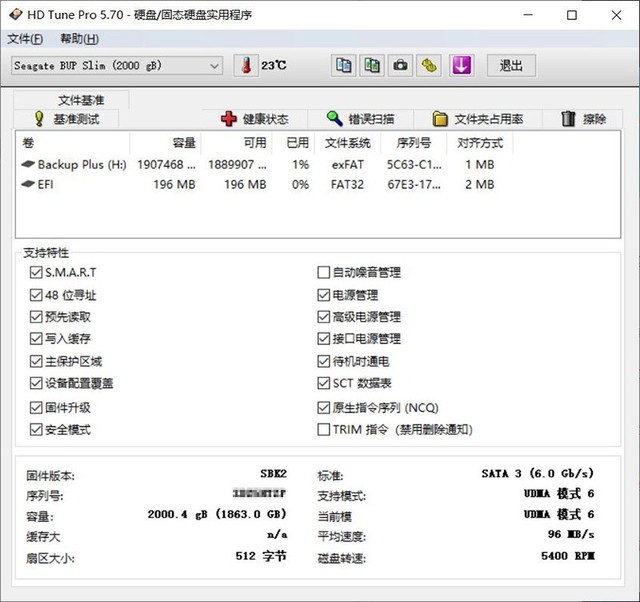
Task: Switch to the 错误扫描 tab
Action: click(x=360, y=119)
